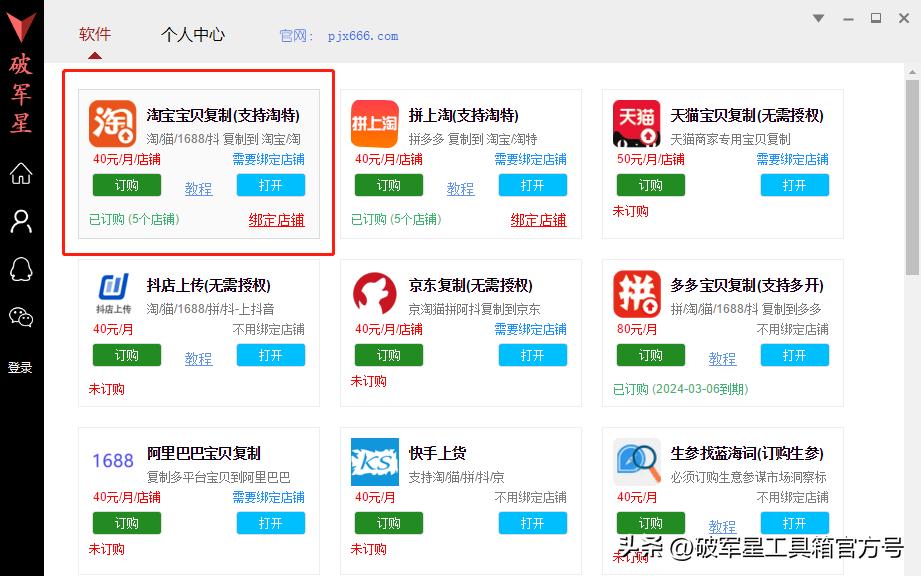Click the 拼上淘 app icon
The width and height of the screenshot is (921, 576).
pos(373,123)
